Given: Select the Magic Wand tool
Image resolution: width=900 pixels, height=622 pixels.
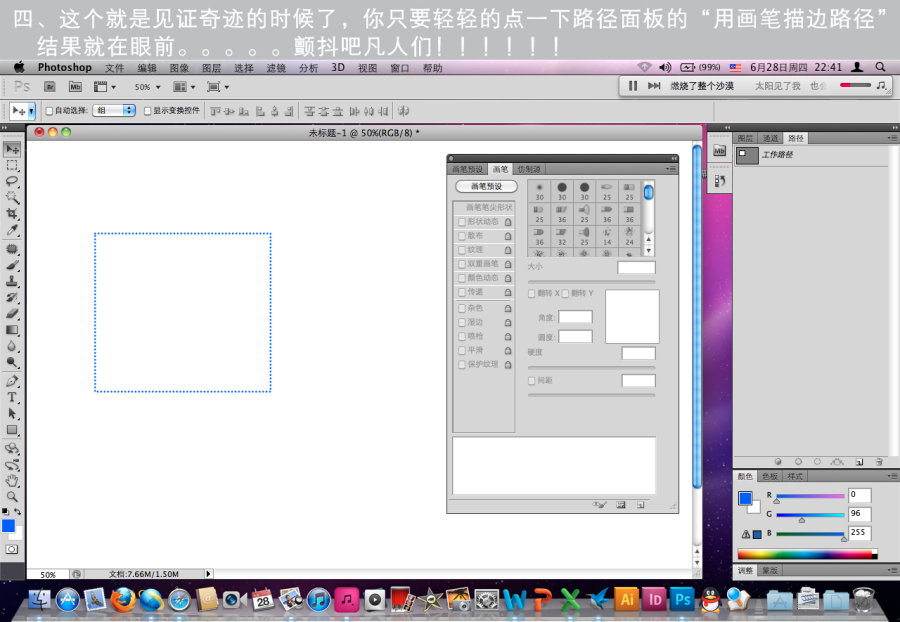Looking at the screenshot, I should (x=12, y=197).
